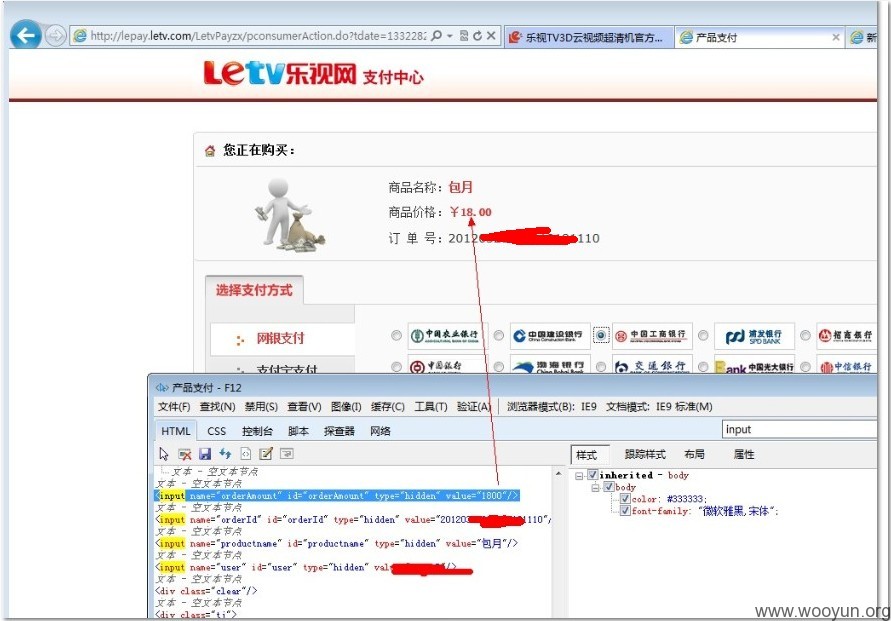Select the 中国农业银行 radio button
The width and height of the screenshot is (891, 621).
[x=397, y=336]
